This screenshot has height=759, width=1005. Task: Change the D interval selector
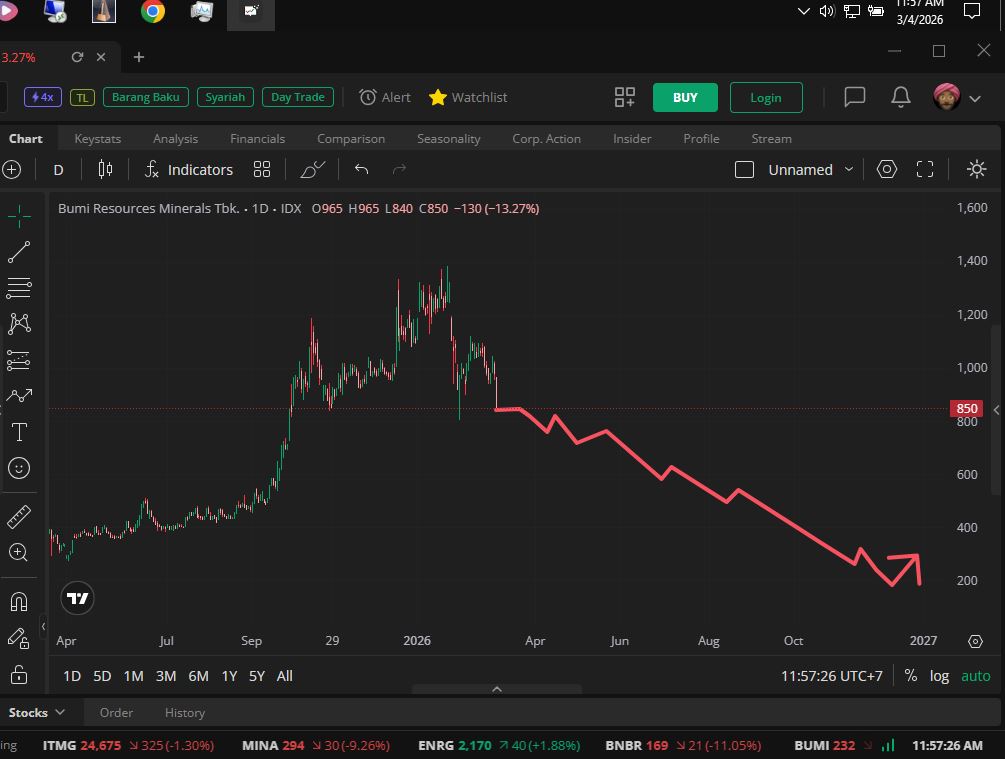58,170
